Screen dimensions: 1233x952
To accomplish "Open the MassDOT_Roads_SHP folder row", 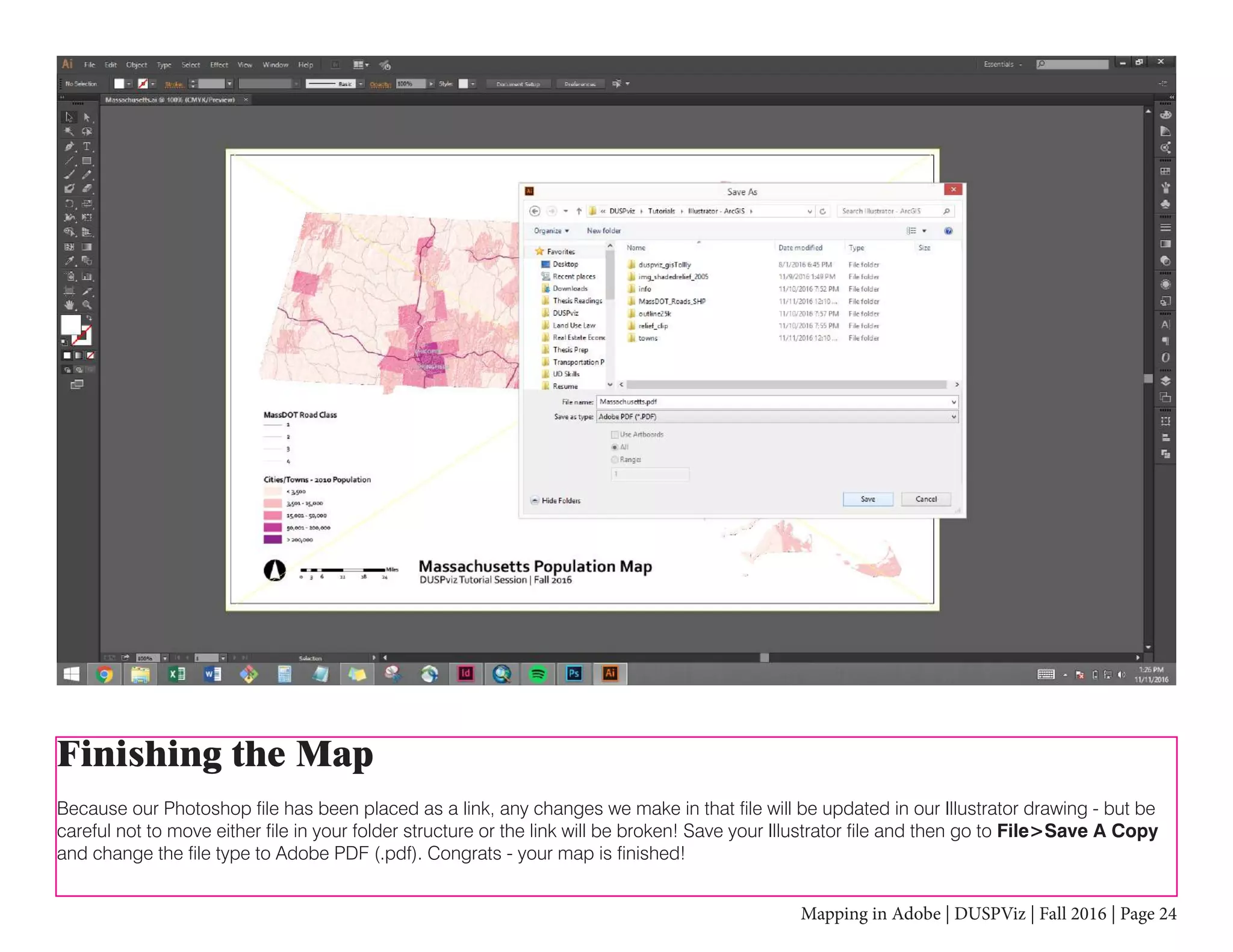I will point(753,301).
